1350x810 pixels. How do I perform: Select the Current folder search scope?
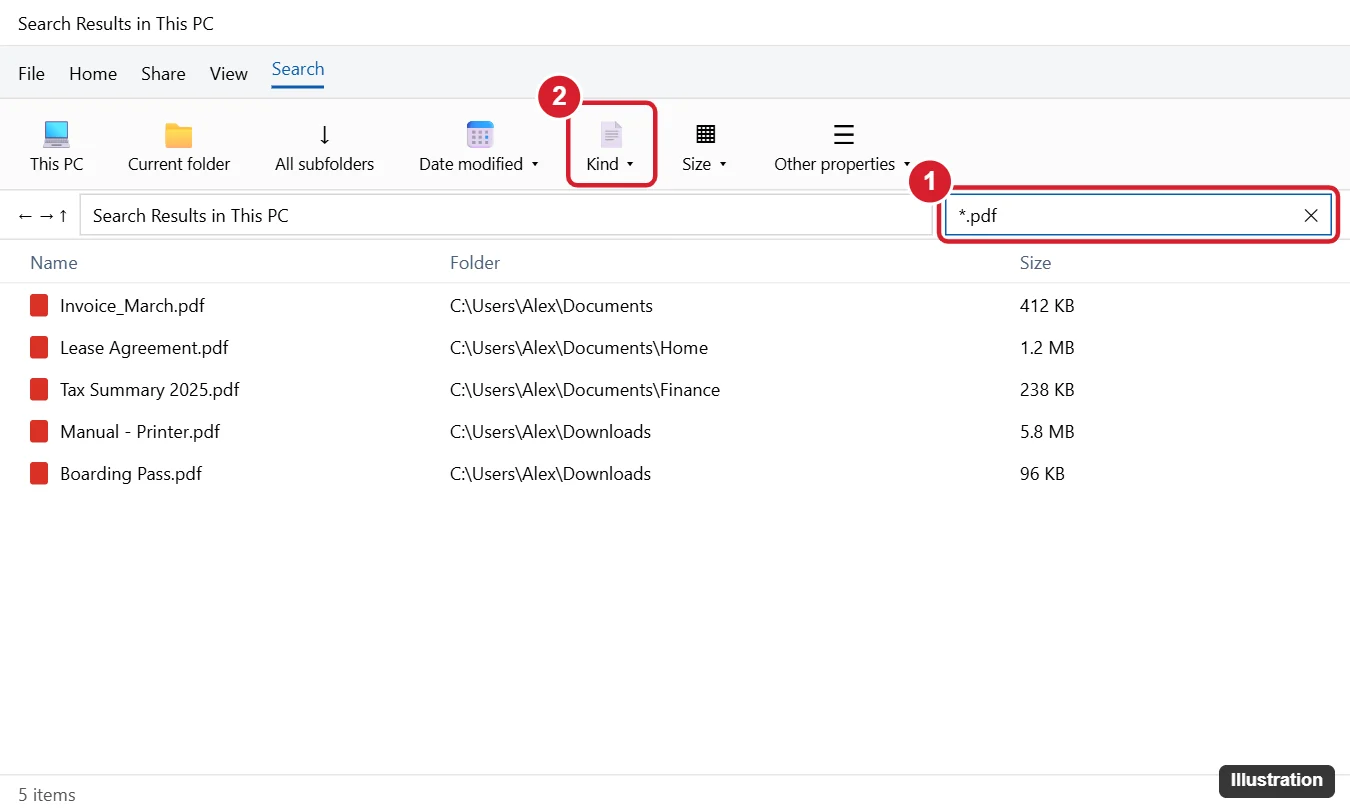coord(179,146)
